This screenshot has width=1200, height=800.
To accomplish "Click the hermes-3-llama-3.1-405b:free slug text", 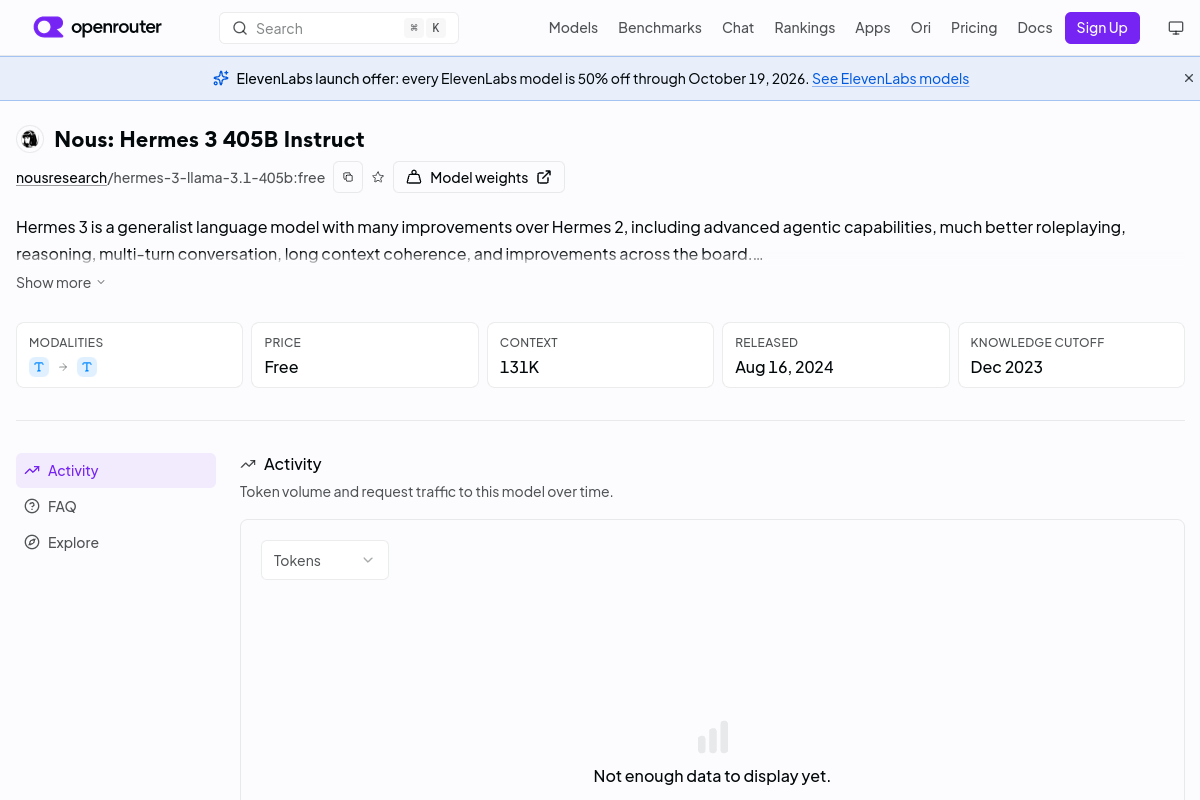I will (x=219, y=178).
